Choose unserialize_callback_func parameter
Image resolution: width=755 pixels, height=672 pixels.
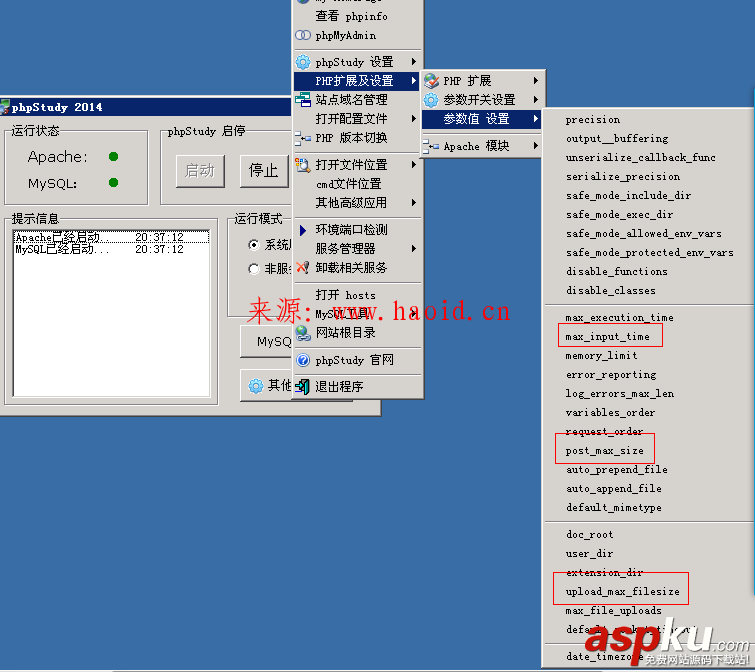[x=640, y=157]
